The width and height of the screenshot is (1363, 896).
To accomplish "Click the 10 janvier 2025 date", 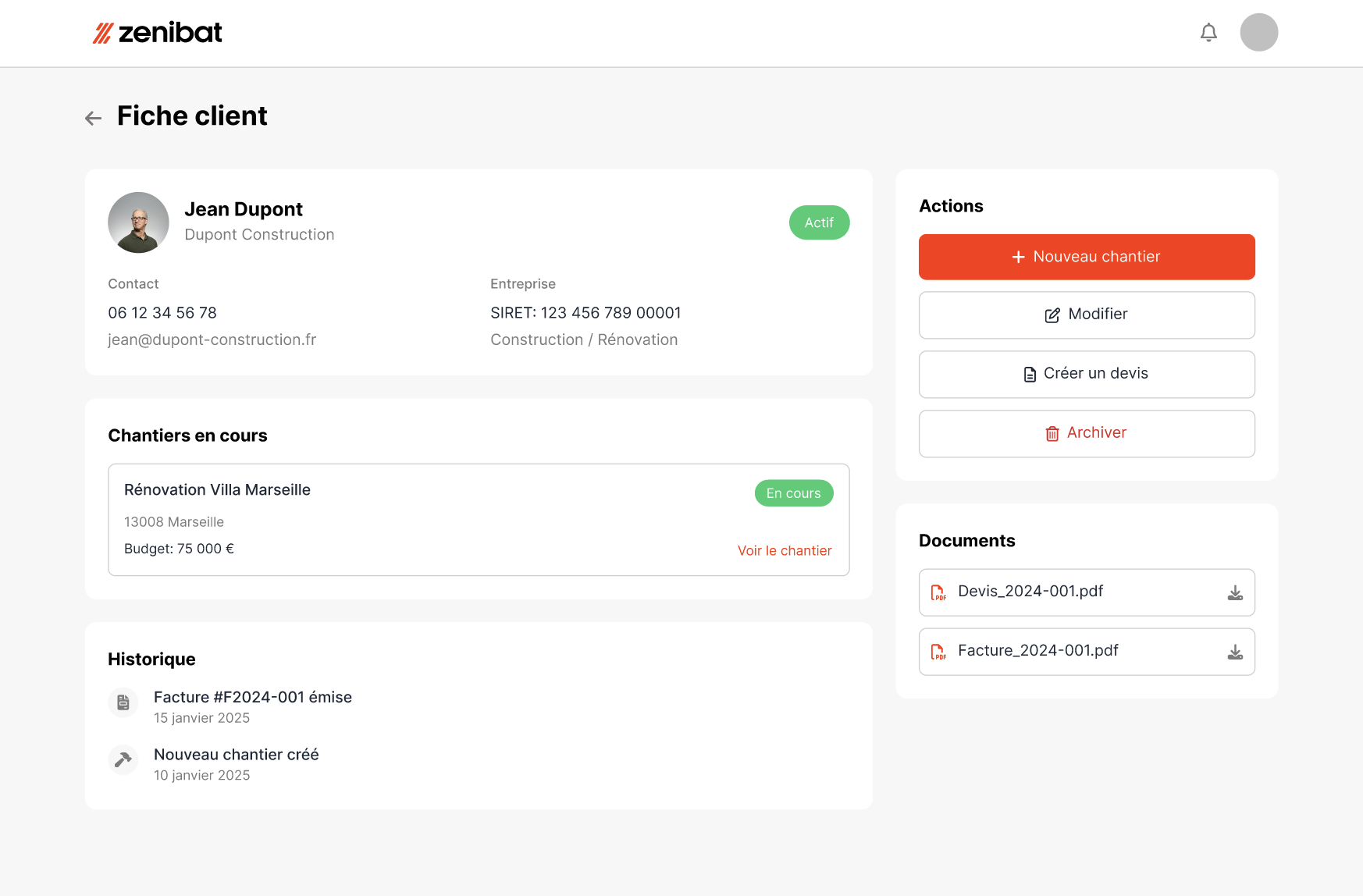I will click(x=202, y=775).
